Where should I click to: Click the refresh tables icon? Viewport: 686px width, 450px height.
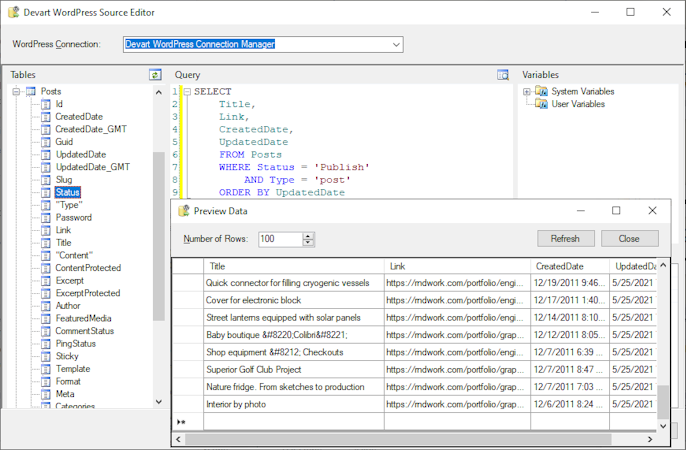coord(155,75)
